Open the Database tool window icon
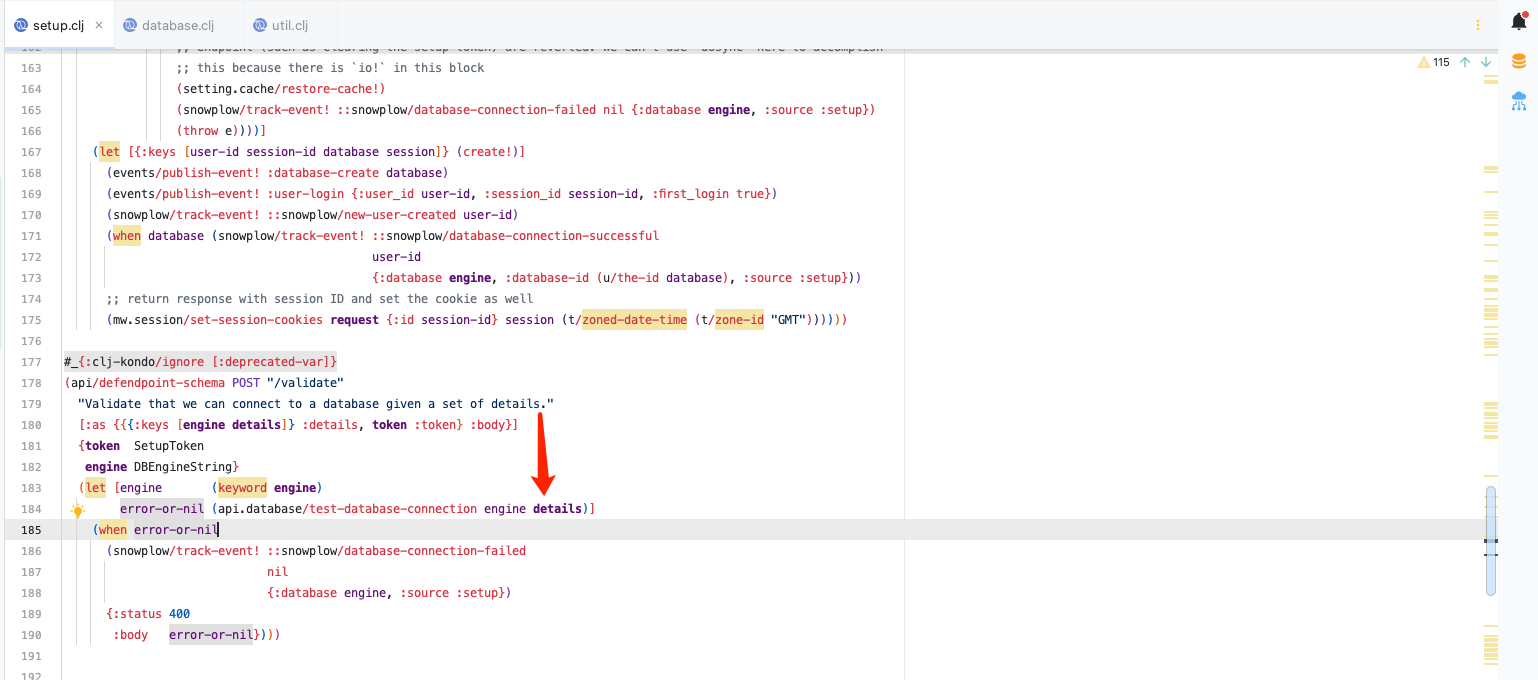 coord(1519,61)
